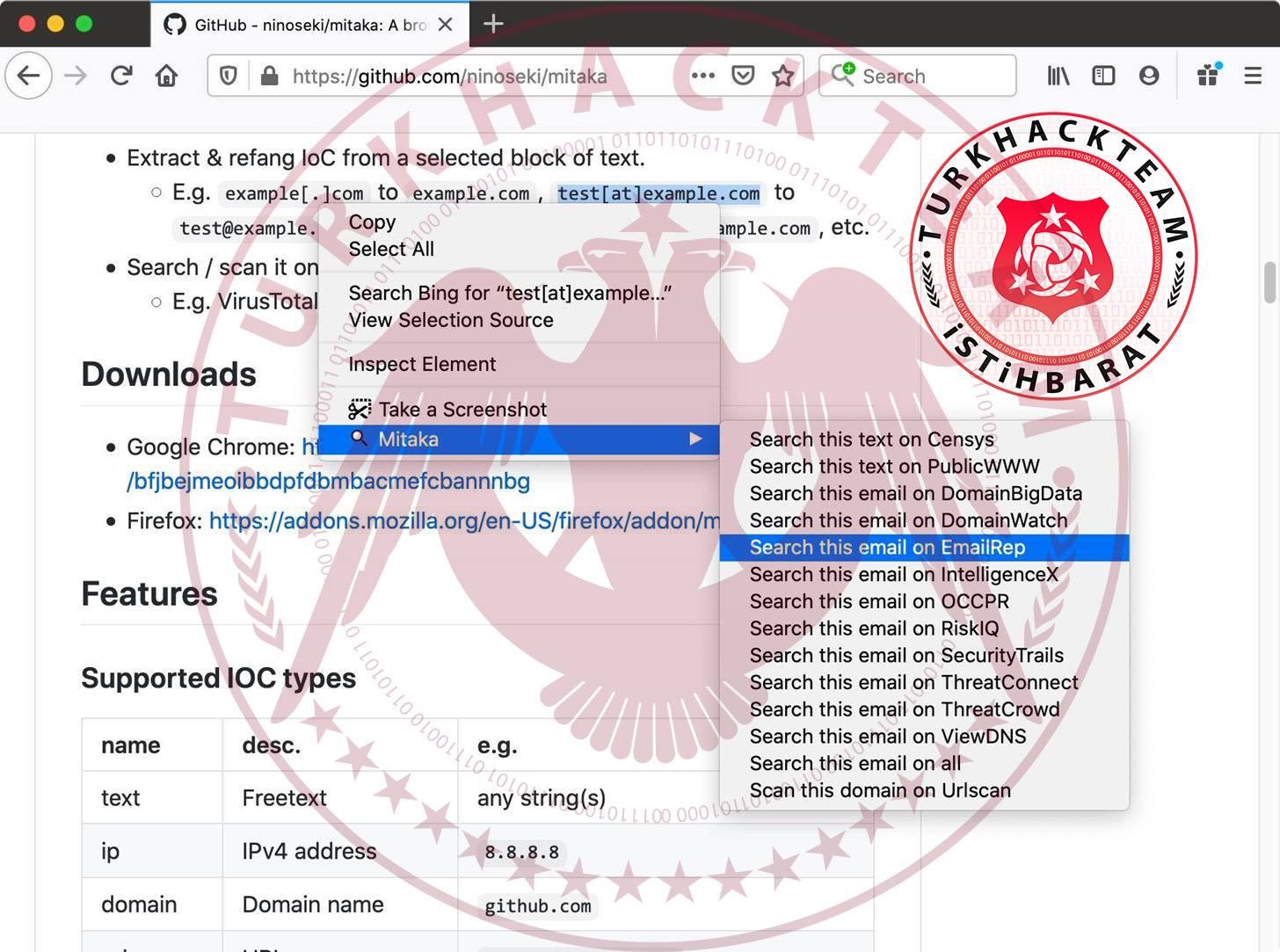Focus the Search box in toolbar
Screen dimensions: 1280x952
pos(918,76)
